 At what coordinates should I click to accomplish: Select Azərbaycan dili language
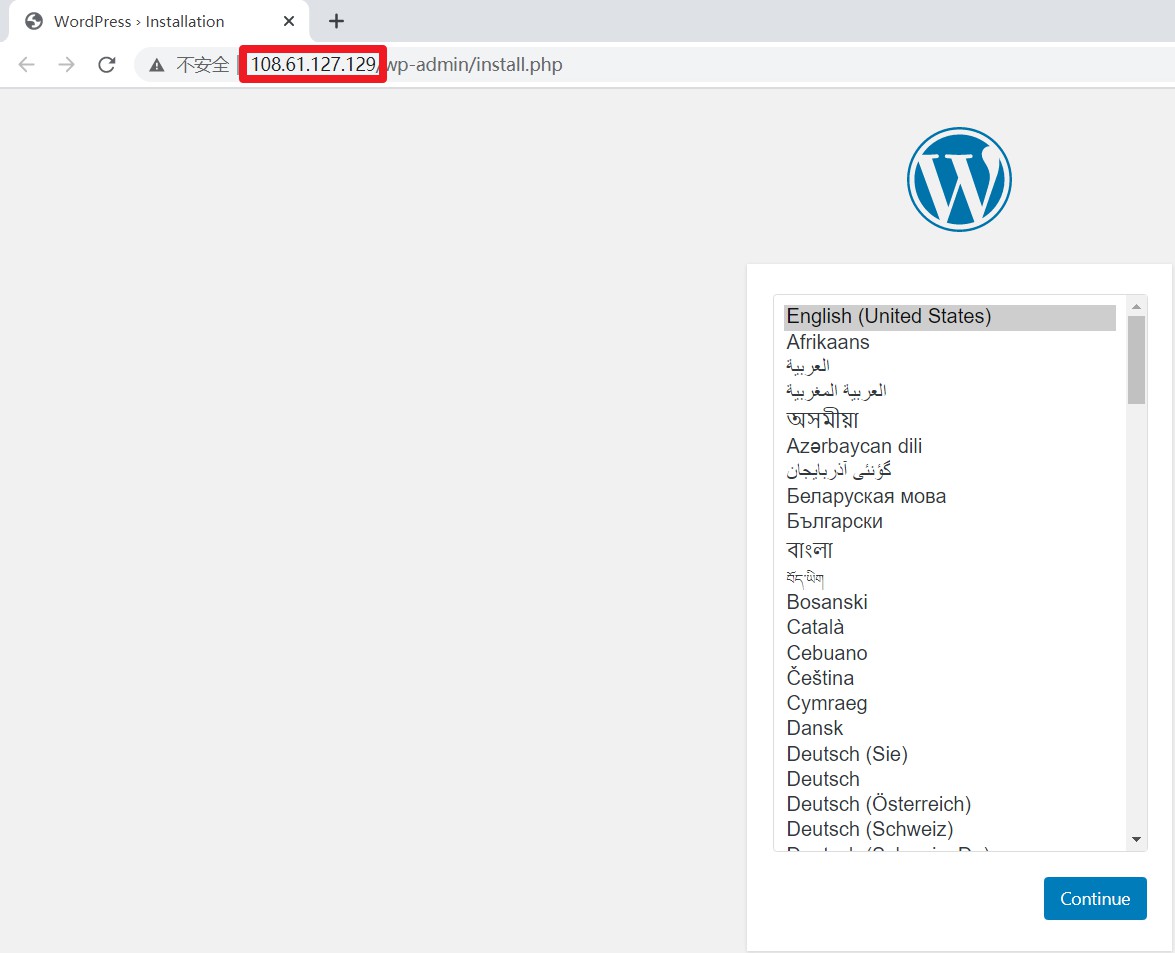pos(949,446)
